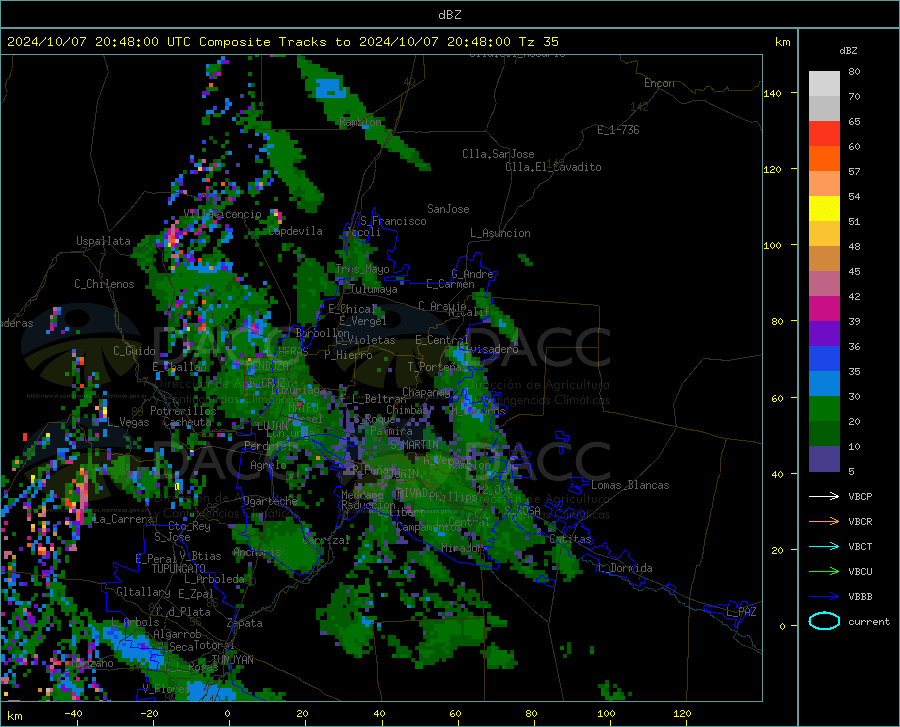Click the Zapata place label
The image size is (900, 727).
[245, 623]
